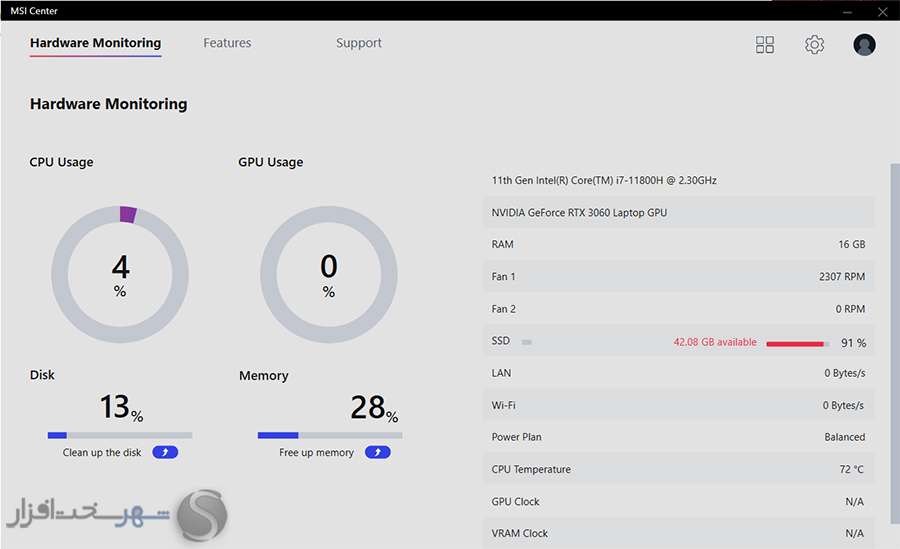Open the Features tab
This screenshot has width=900, height=549.
click(x=227, y=43)
